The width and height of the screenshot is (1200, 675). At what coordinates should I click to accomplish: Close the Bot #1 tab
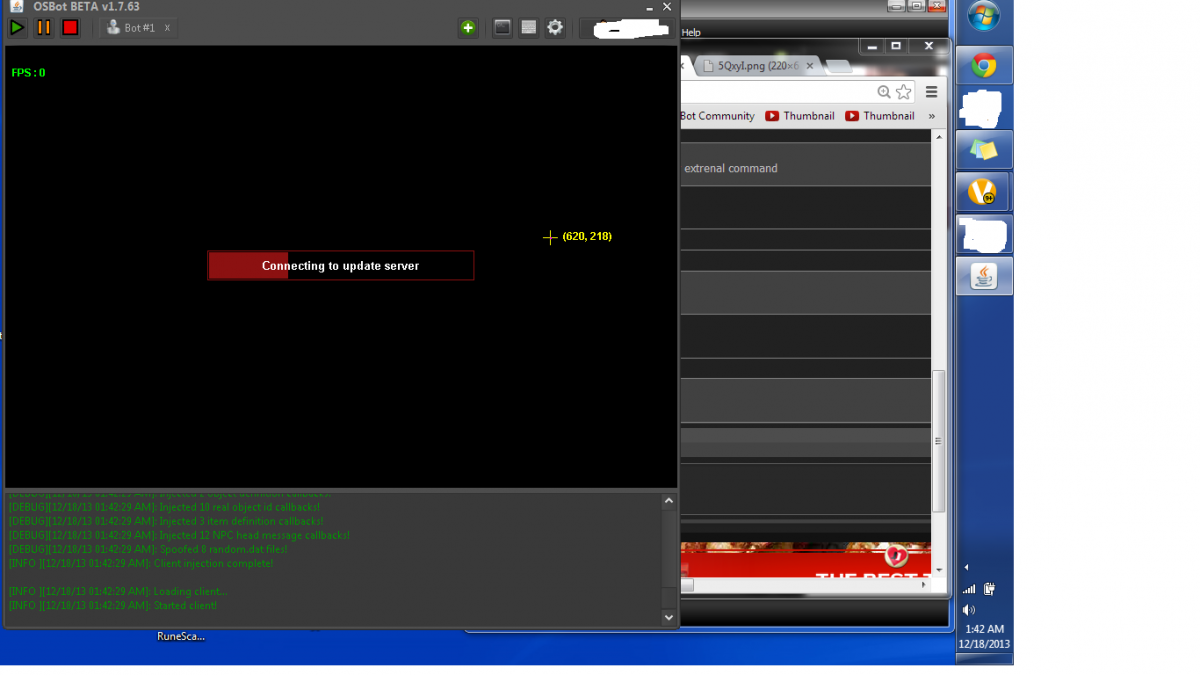click(x=167, y=28)
